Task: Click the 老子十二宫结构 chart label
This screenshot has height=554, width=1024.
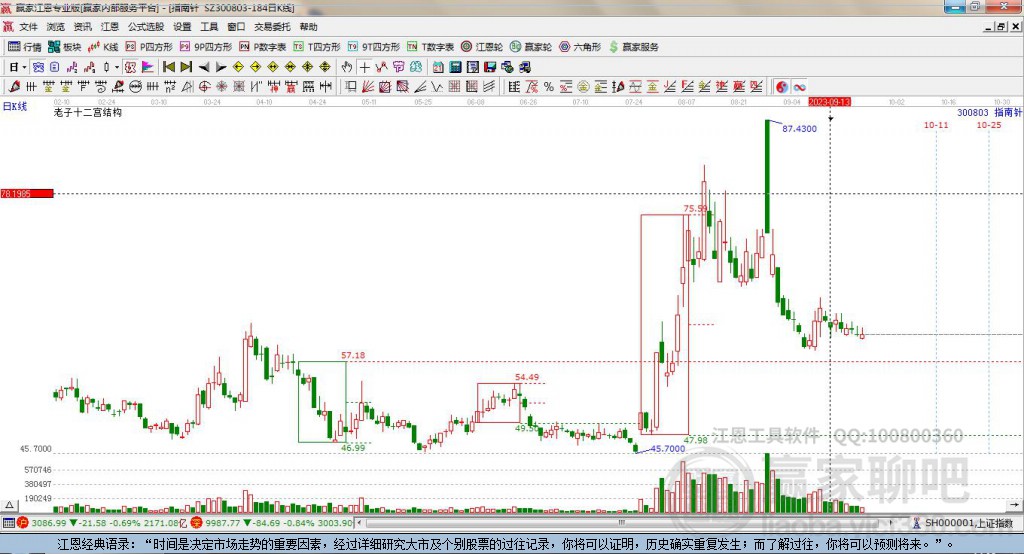Action: [x=88, y=112]
